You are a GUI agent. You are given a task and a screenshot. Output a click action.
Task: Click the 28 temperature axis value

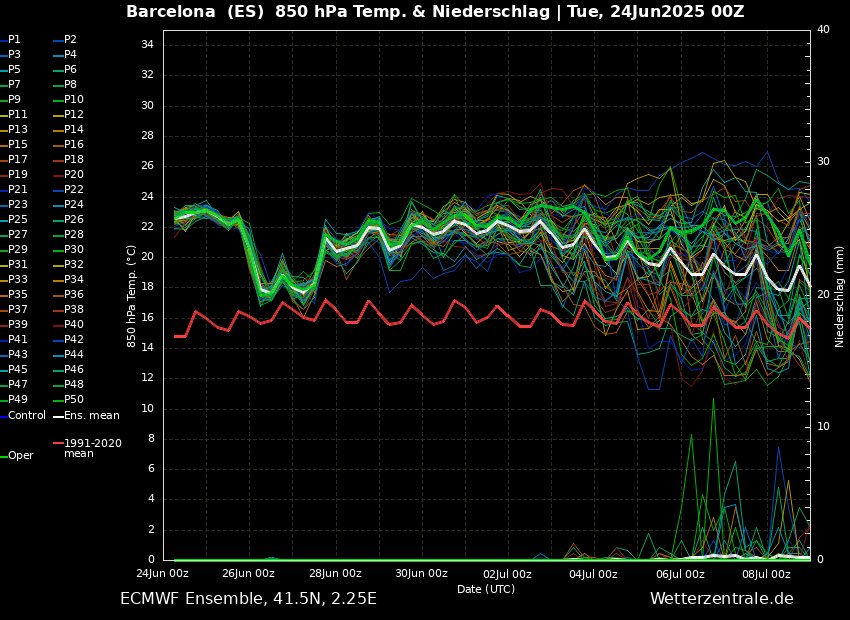147,135
